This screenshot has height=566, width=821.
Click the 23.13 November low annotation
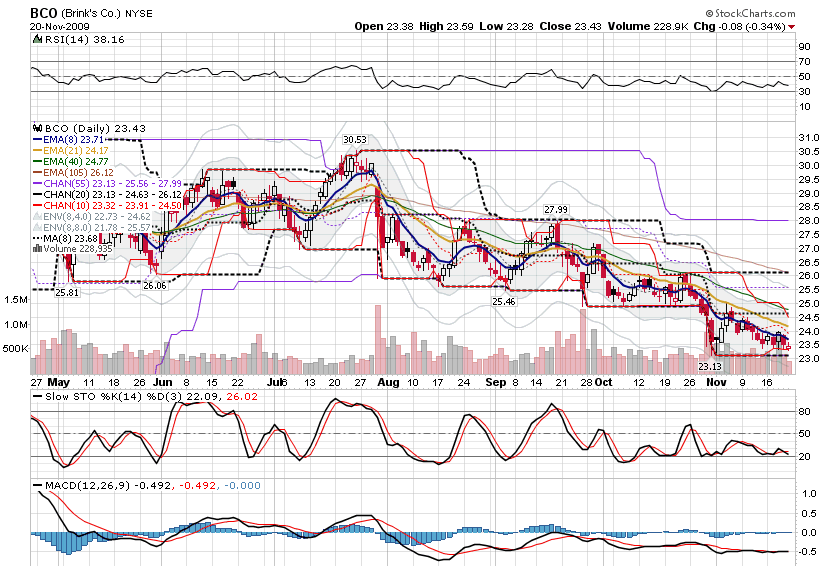click(x=710, y=367)
